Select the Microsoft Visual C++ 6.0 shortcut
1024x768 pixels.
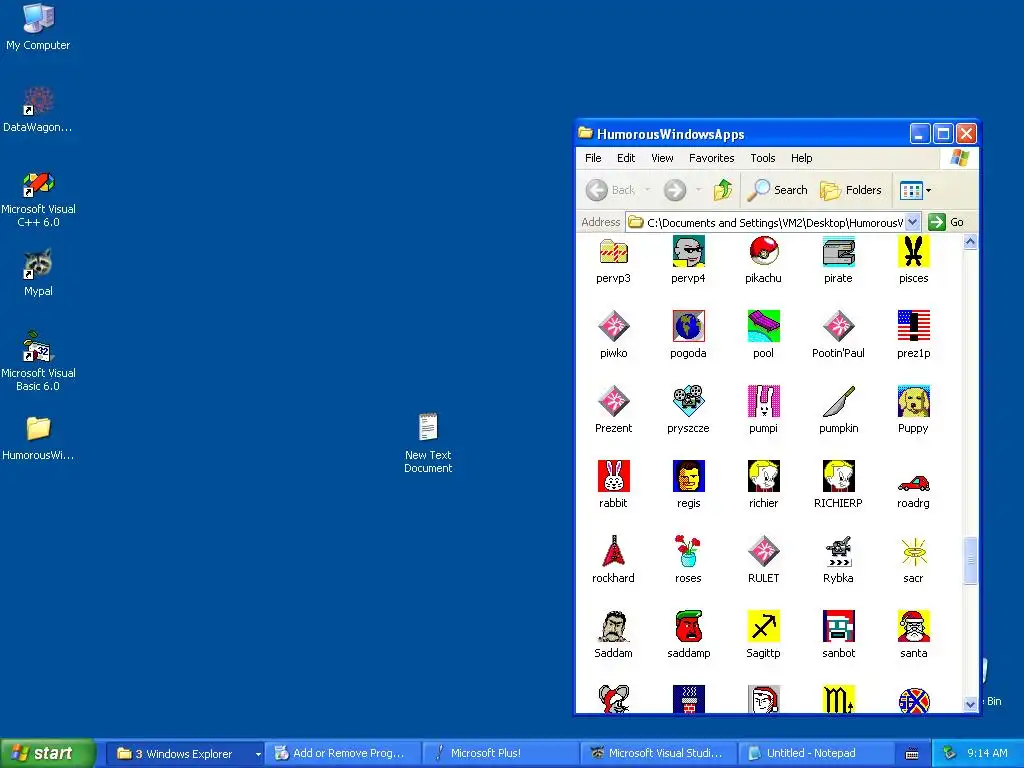38,199
